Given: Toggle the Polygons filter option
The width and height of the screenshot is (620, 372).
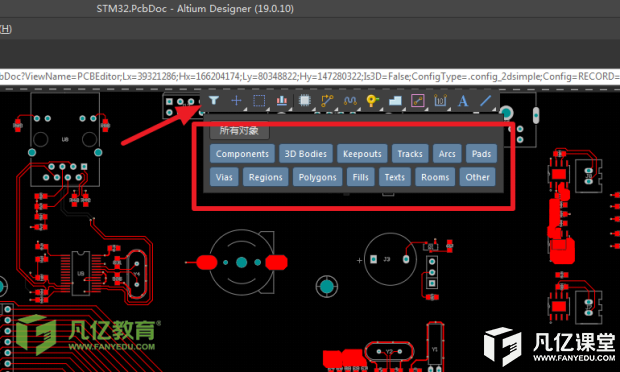Looking at the screenshot, I should 318,177.
